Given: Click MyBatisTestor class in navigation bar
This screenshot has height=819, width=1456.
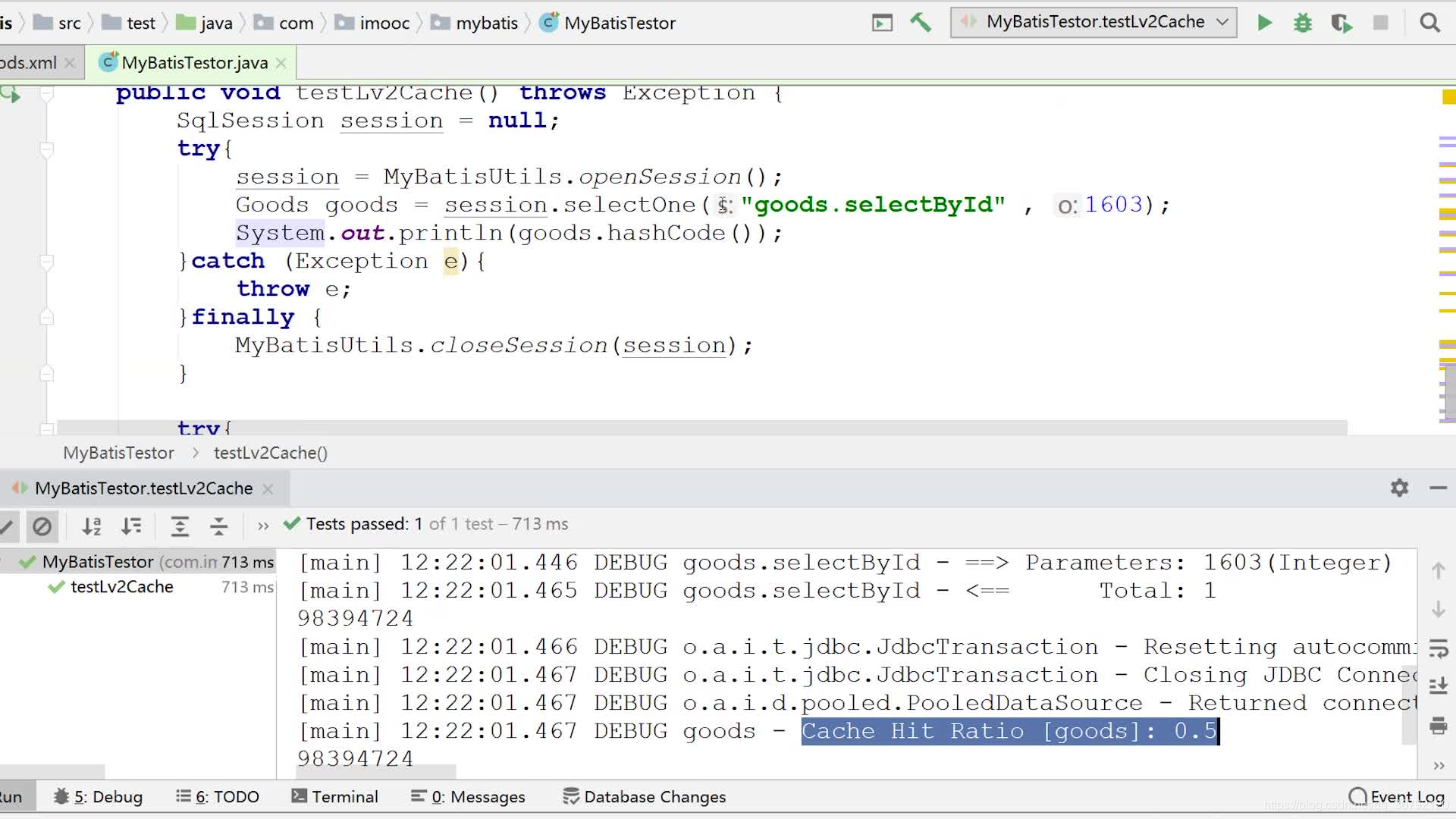Looking at the screenshot, I should (x=608, y=23).
